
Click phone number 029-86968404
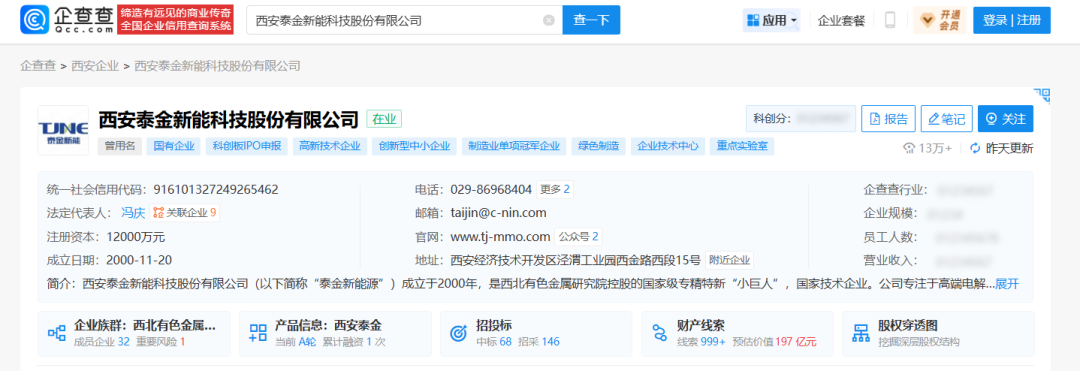click(x=491, y=189)
